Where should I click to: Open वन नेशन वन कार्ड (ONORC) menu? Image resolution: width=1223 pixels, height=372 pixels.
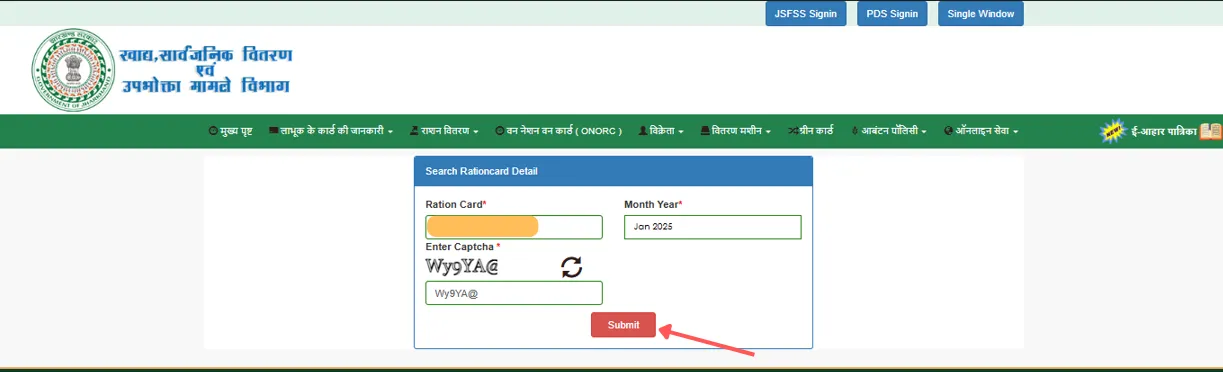[x=558, y=131]
